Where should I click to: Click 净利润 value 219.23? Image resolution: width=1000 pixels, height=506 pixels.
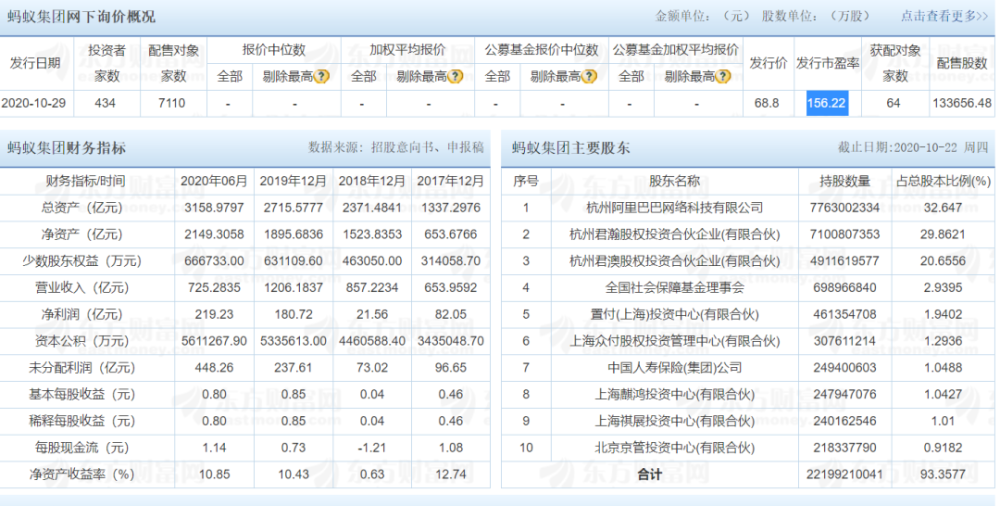(214, 315)
